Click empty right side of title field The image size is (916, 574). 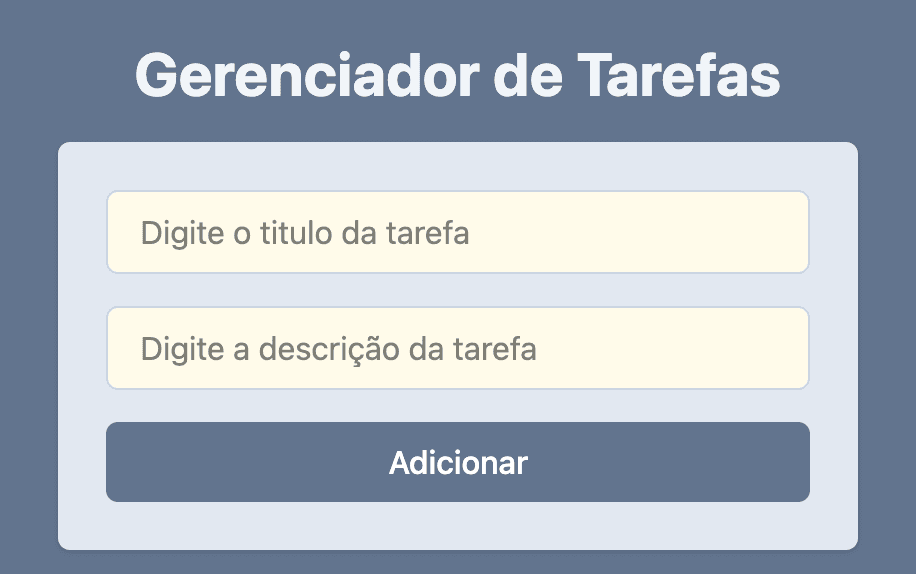[643, 232]
